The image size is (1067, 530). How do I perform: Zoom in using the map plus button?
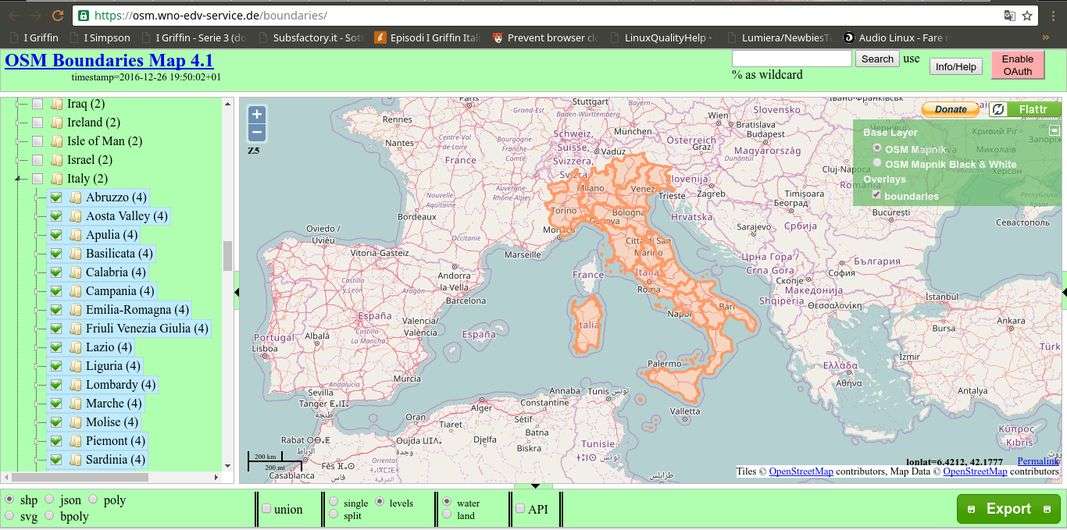257,115
